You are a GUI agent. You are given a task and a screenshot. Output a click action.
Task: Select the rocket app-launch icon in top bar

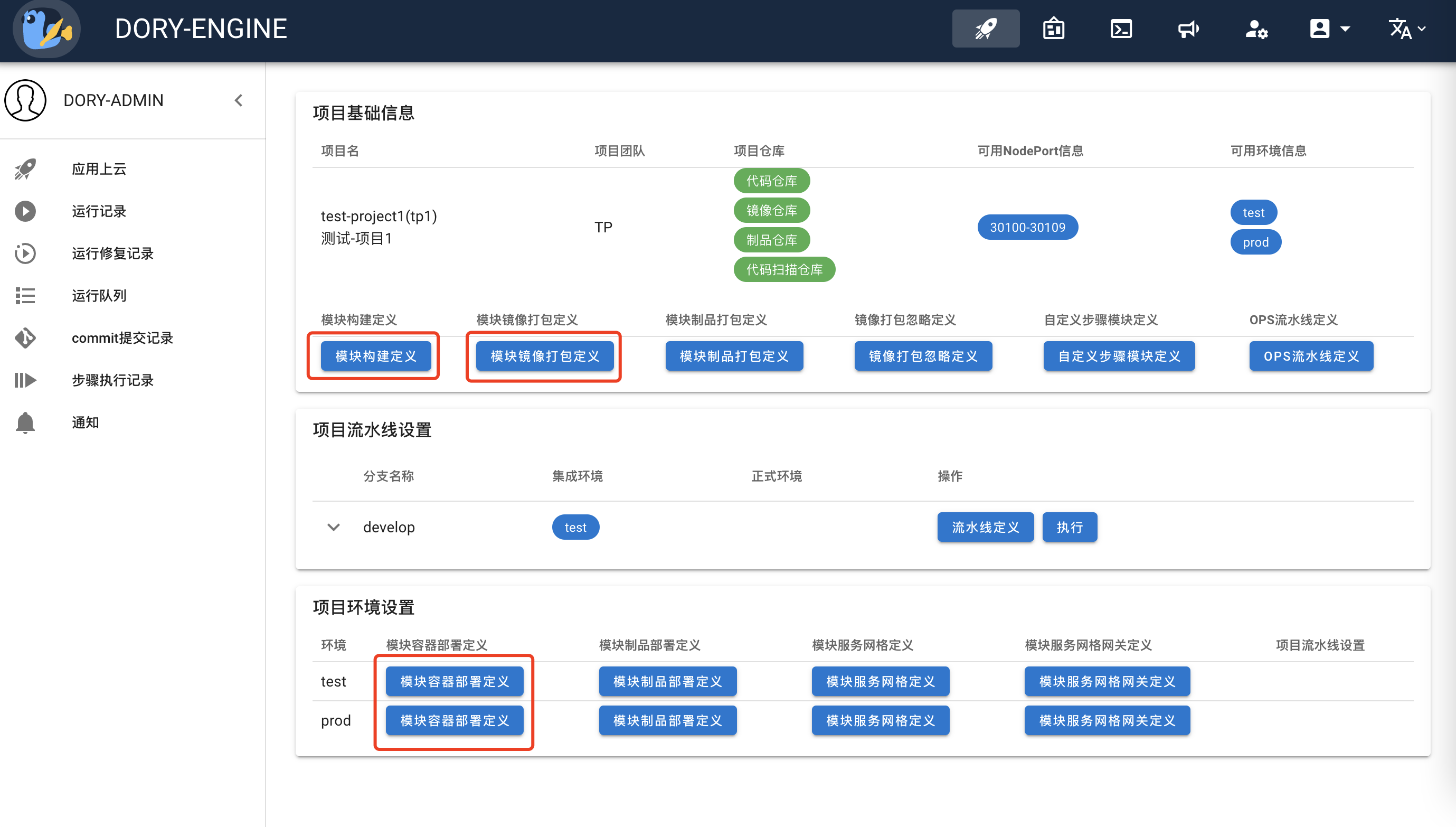[x=986, y=28]
